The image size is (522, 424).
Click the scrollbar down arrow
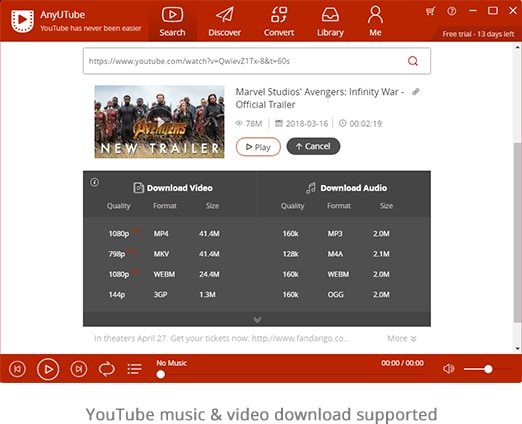point(517,349)
